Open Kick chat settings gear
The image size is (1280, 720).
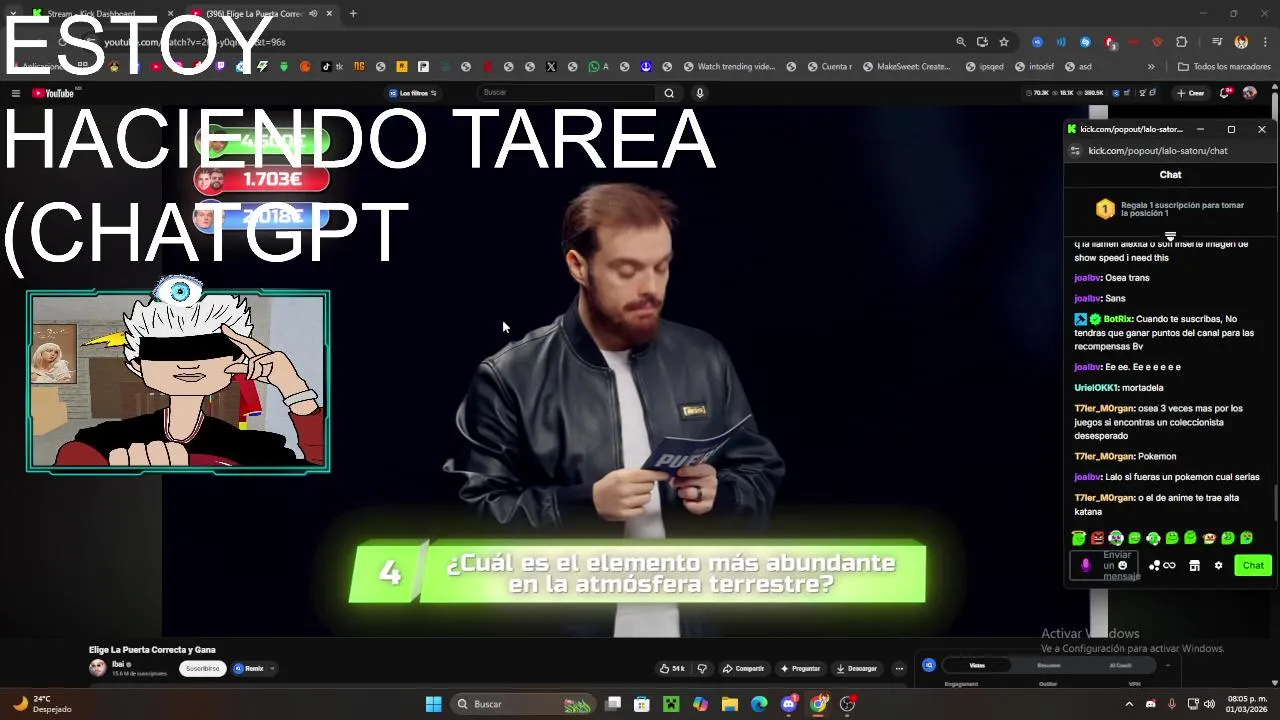pos(1218,566)
